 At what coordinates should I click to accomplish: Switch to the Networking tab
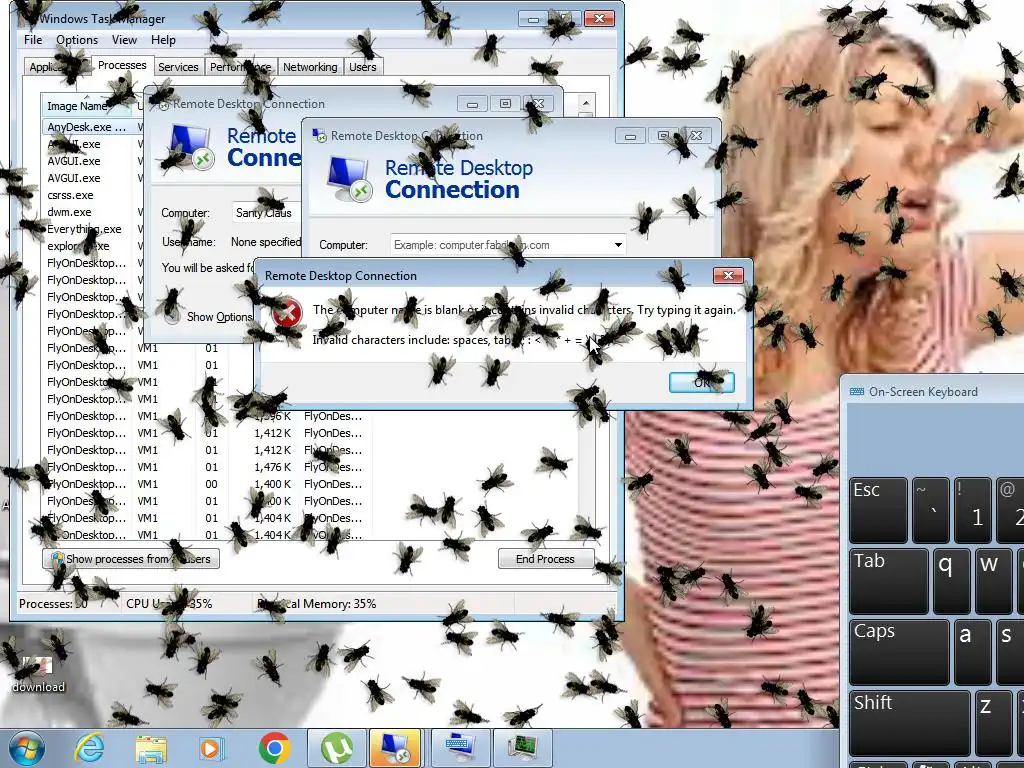click(x=310, y=67)
